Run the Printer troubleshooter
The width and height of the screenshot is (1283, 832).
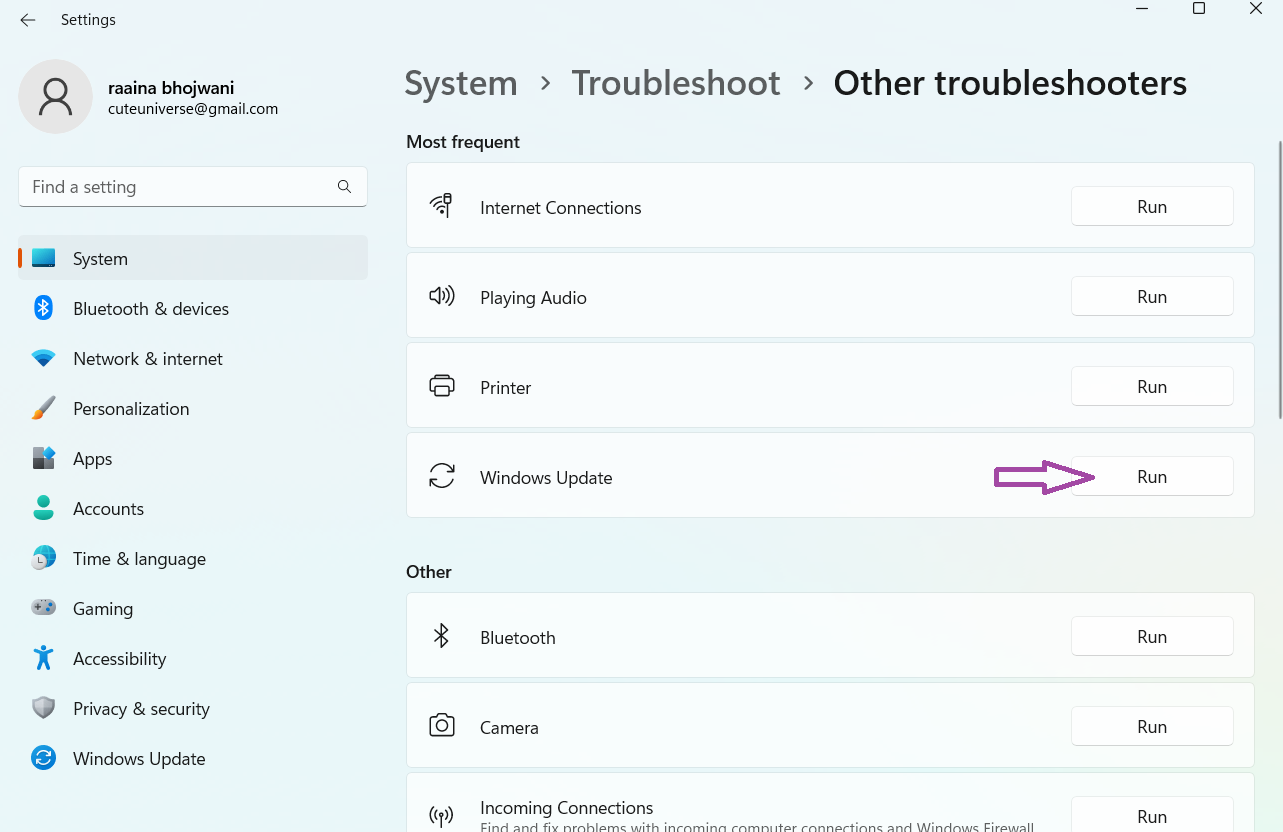tap(1152, 387)
